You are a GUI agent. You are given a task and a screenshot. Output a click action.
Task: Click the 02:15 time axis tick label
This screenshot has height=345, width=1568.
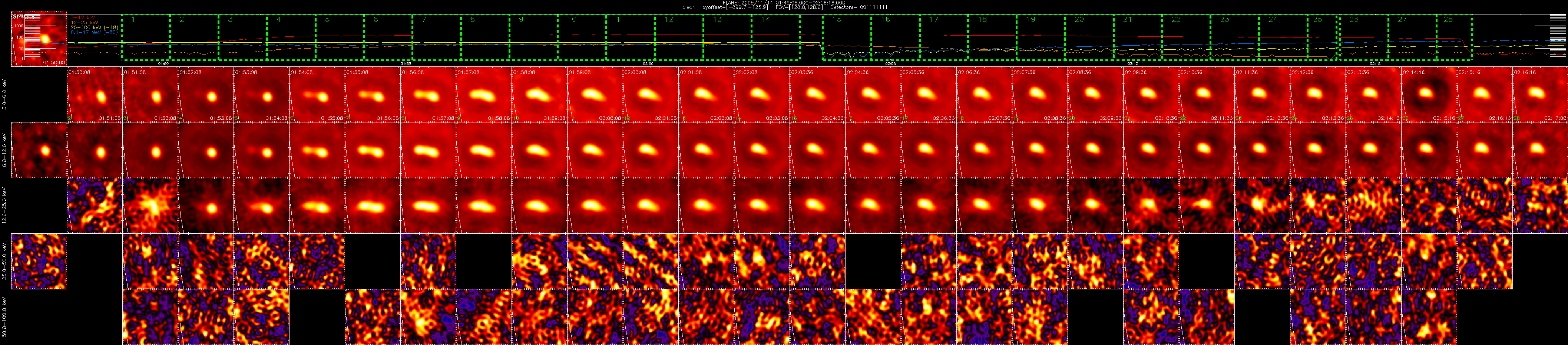1375,63
